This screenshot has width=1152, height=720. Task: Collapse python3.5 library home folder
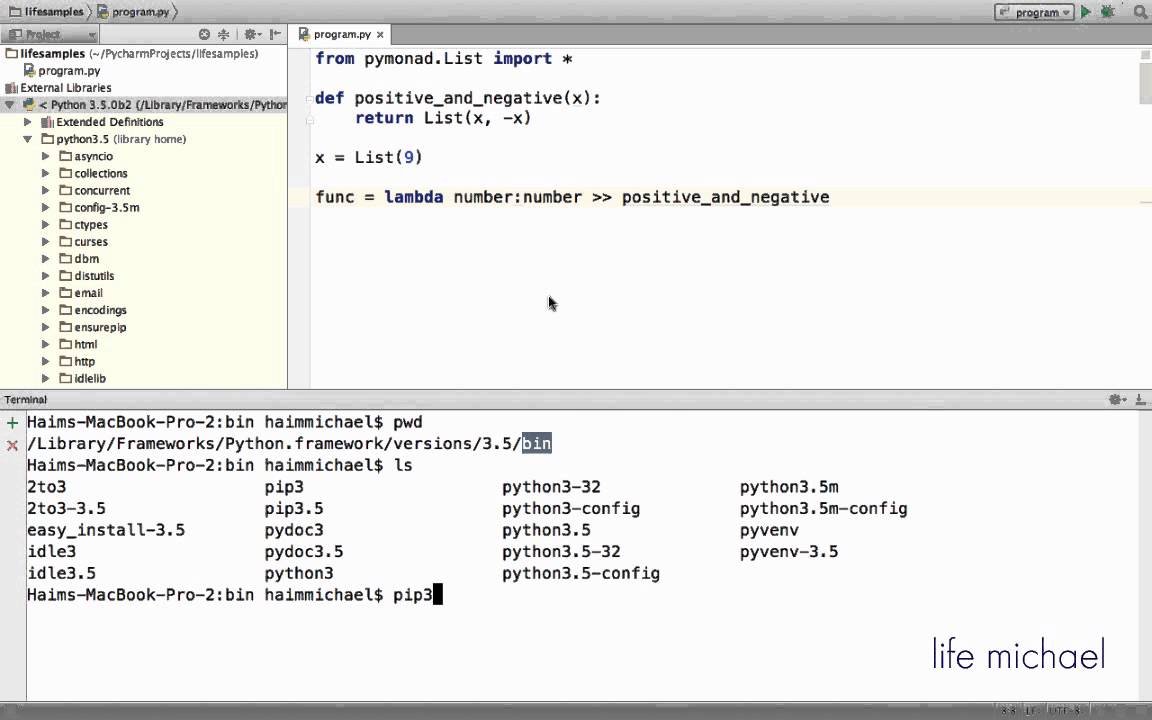[28, 139]
